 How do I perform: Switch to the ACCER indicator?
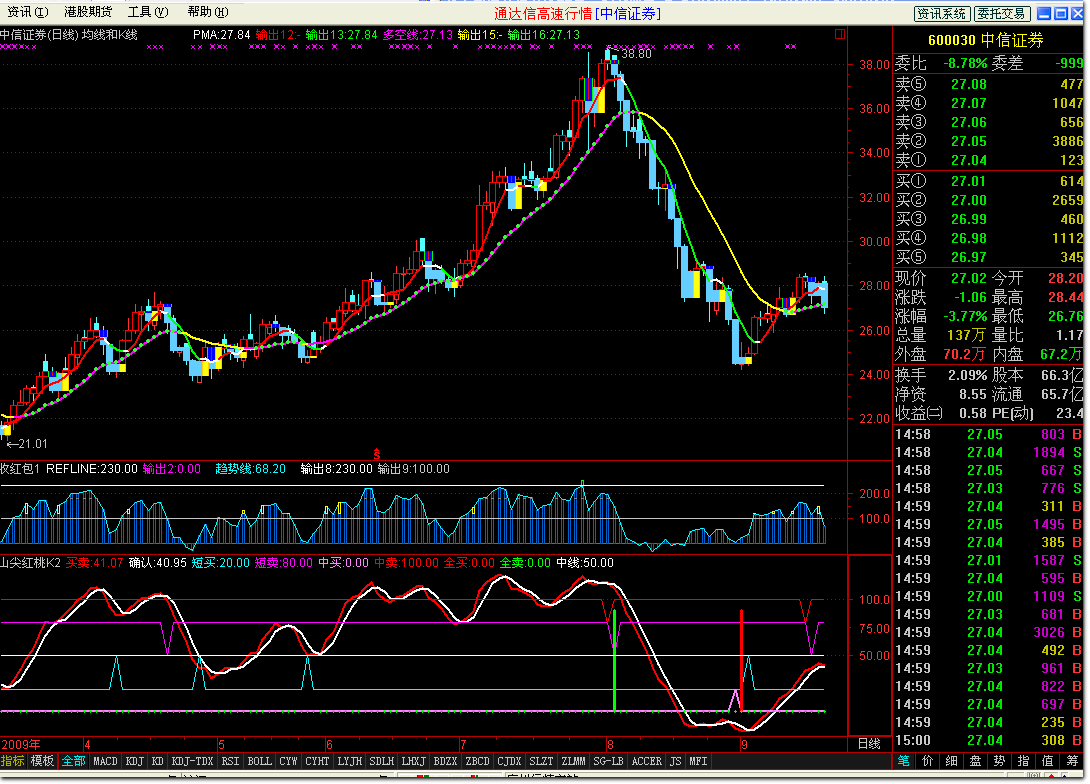[646, 761]
